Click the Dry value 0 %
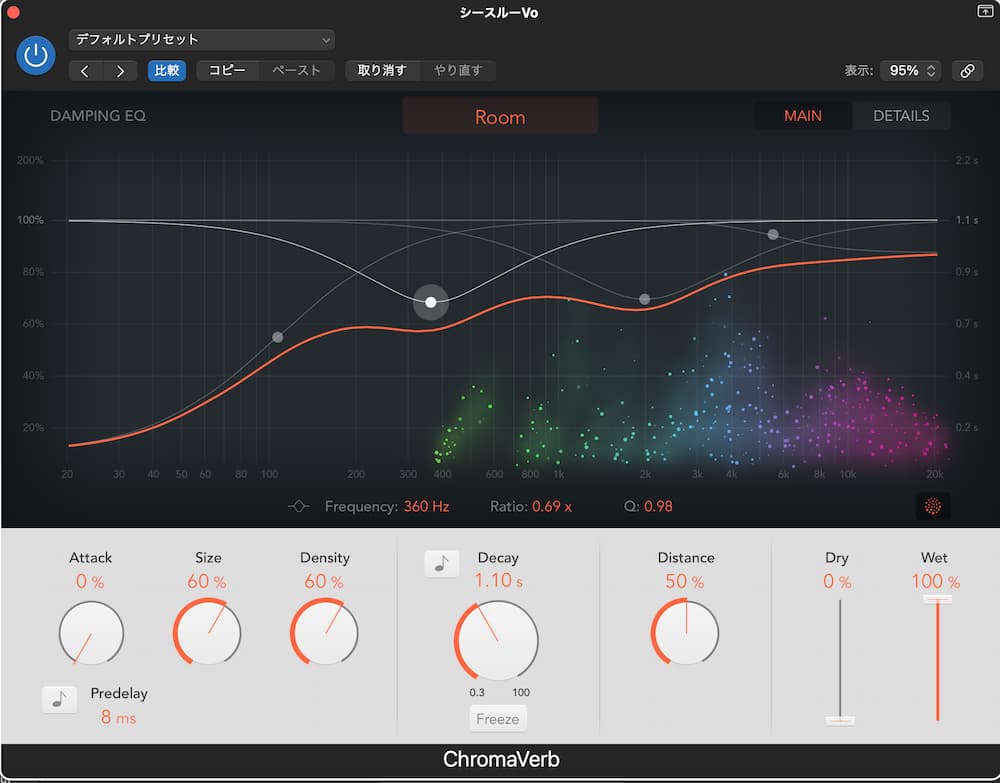Image resolution: width=1000 pixels, height=783 pixels. (837, 582)
